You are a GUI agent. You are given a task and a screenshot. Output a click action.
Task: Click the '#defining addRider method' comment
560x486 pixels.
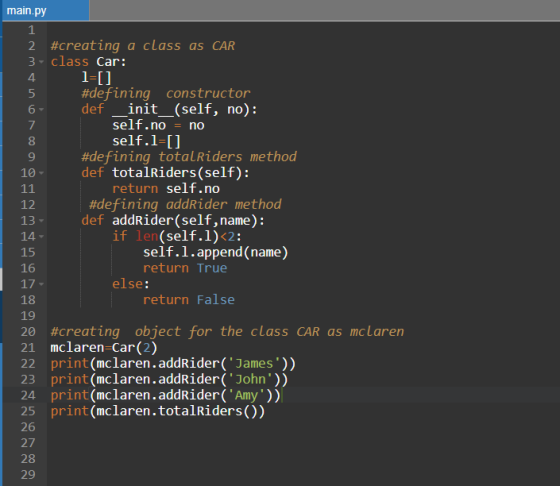[x=185, y=204]
